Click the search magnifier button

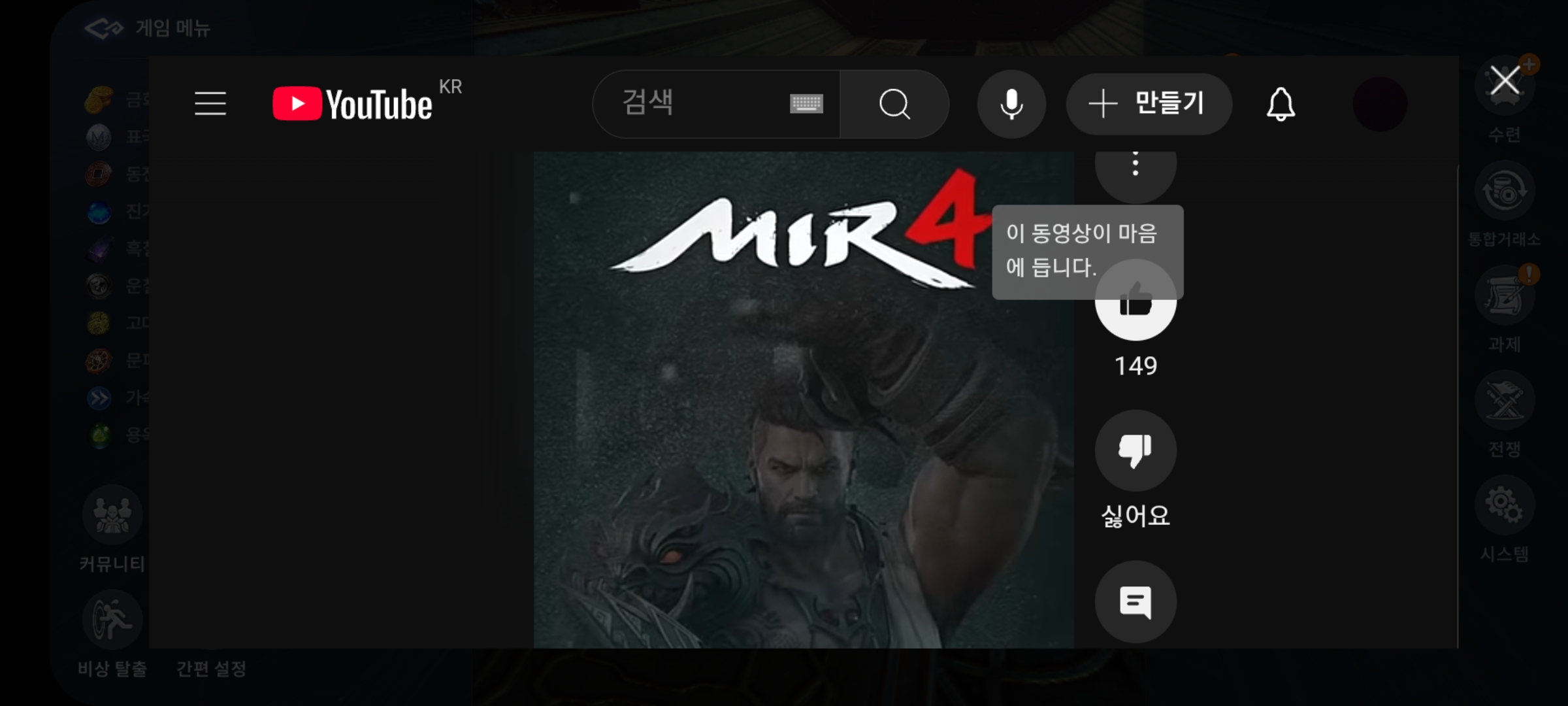[894, 104]
